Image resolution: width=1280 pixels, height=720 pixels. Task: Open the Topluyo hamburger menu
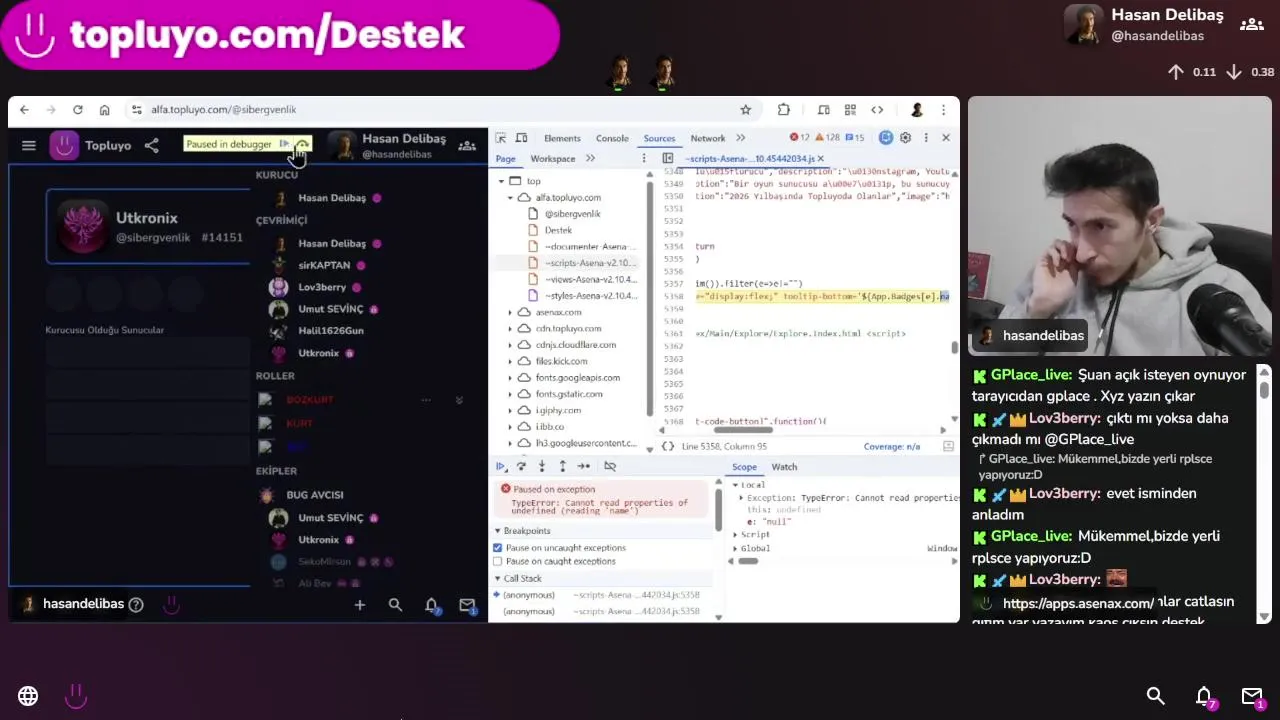29,146
